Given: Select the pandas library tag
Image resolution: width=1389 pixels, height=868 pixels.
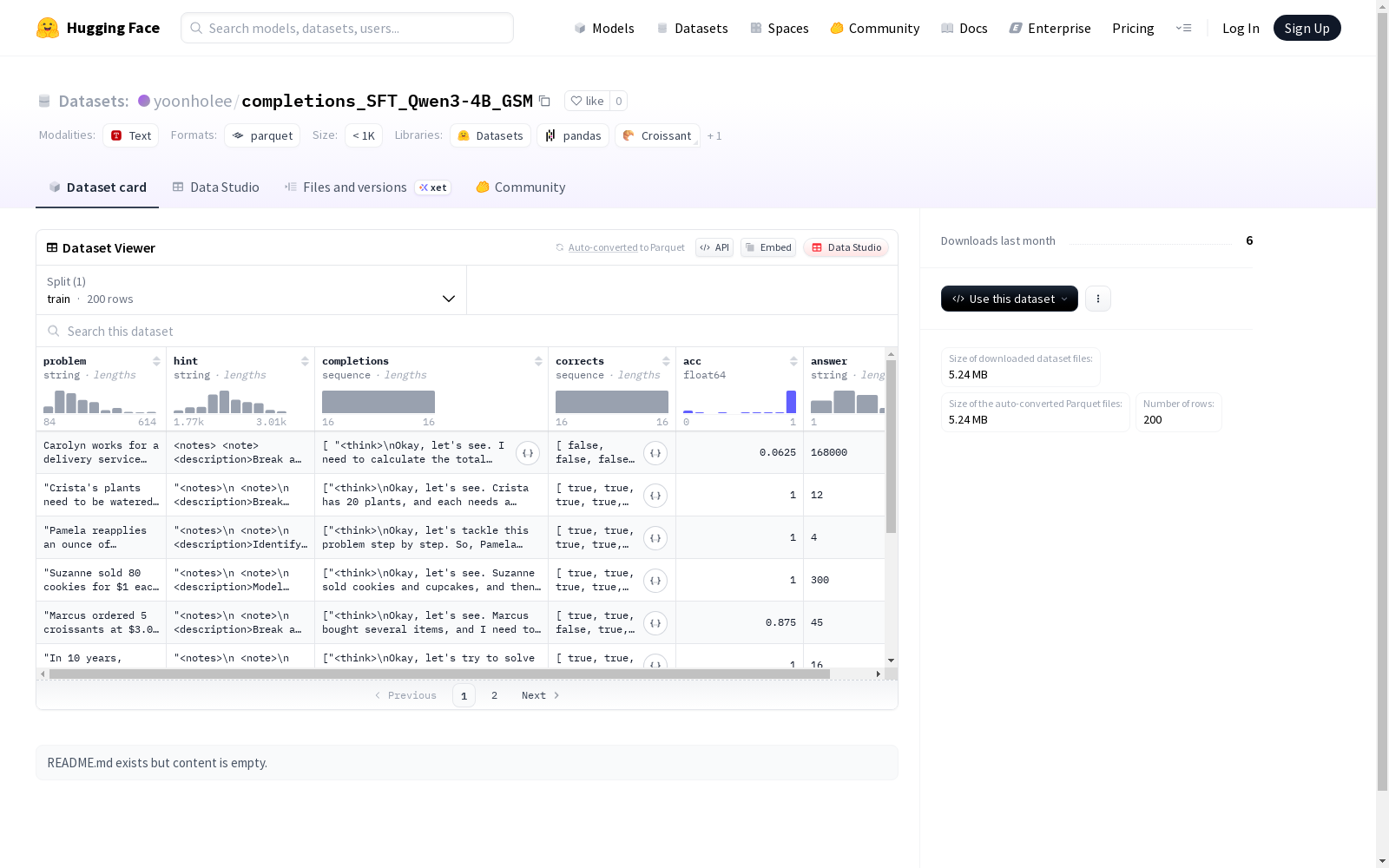Looking at the screenshot, I should pos(573,135).
